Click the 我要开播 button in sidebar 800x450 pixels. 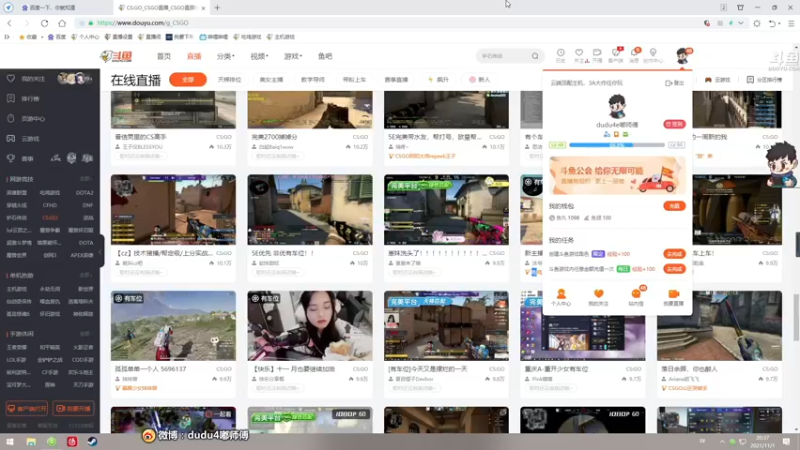(x=73, y=409)
